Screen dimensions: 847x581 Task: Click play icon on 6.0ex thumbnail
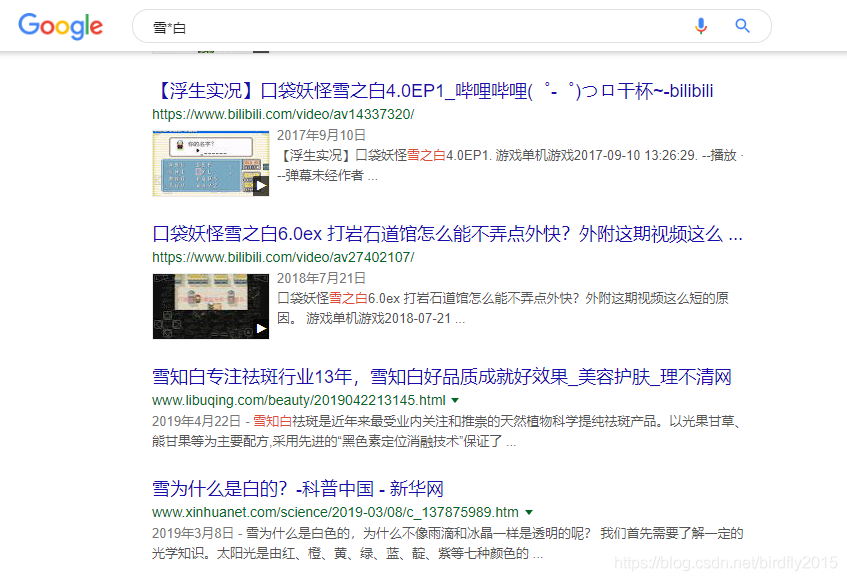[261, 328]
